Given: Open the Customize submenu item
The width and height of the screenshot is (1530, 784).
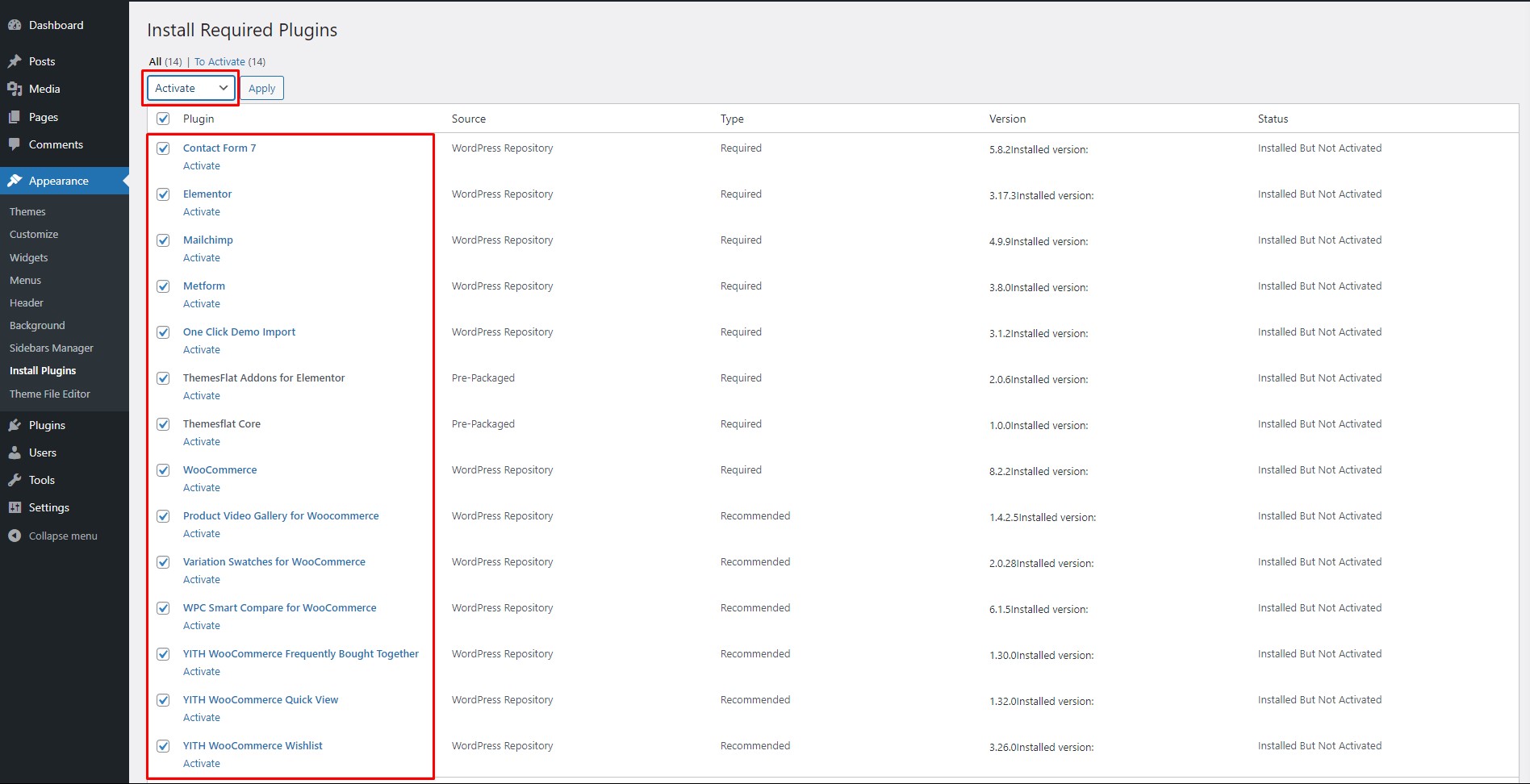Looking at the screenshot, I should pyautogui.click(x=34, y=234).
